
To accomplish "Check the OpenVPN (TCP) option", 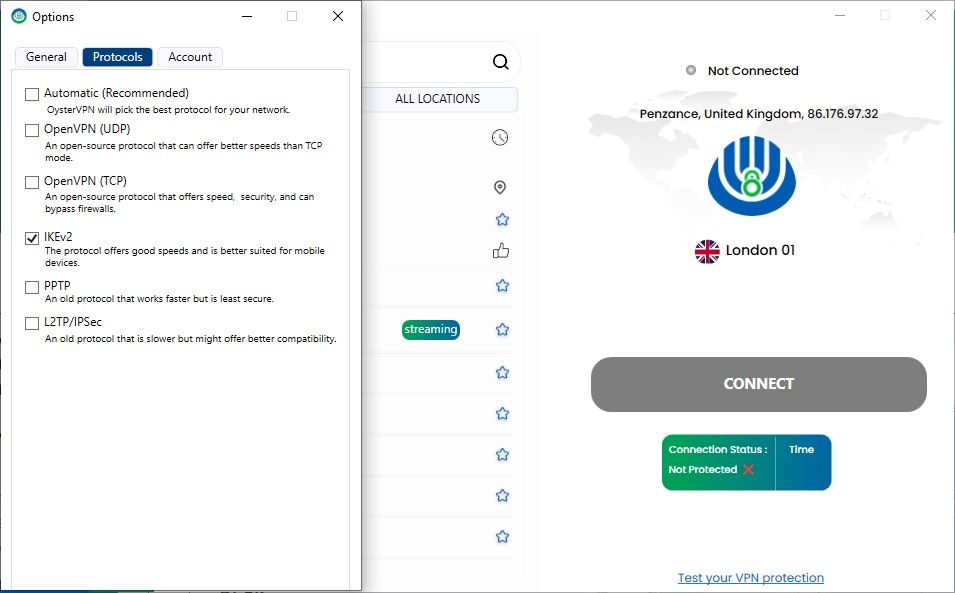I will coord(32,182).
